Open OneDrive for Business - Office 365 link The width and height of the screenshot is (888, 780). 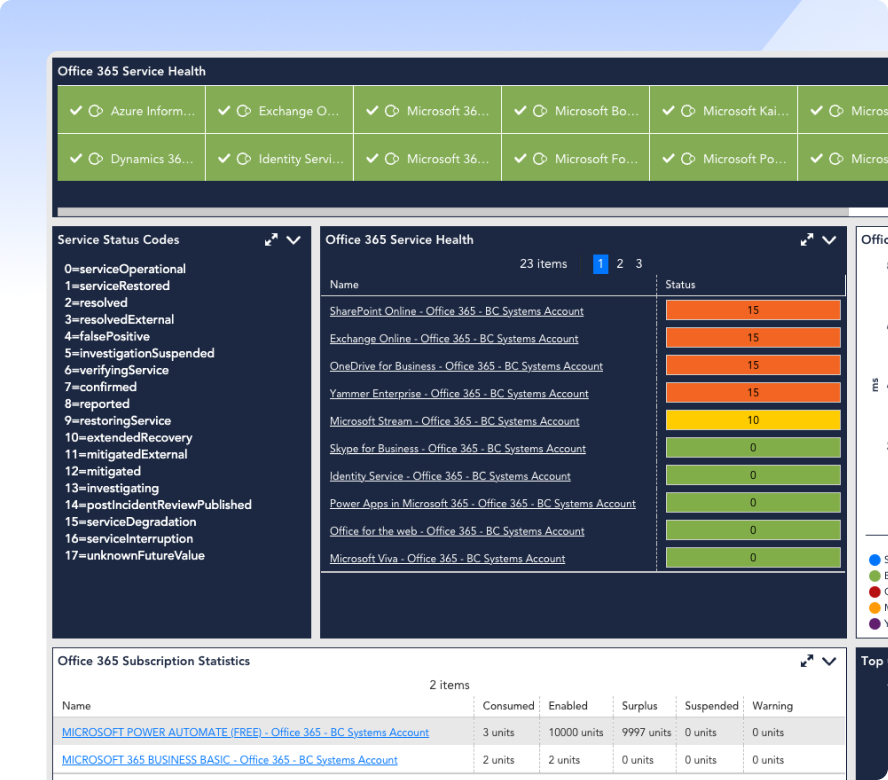click(466, 366)
